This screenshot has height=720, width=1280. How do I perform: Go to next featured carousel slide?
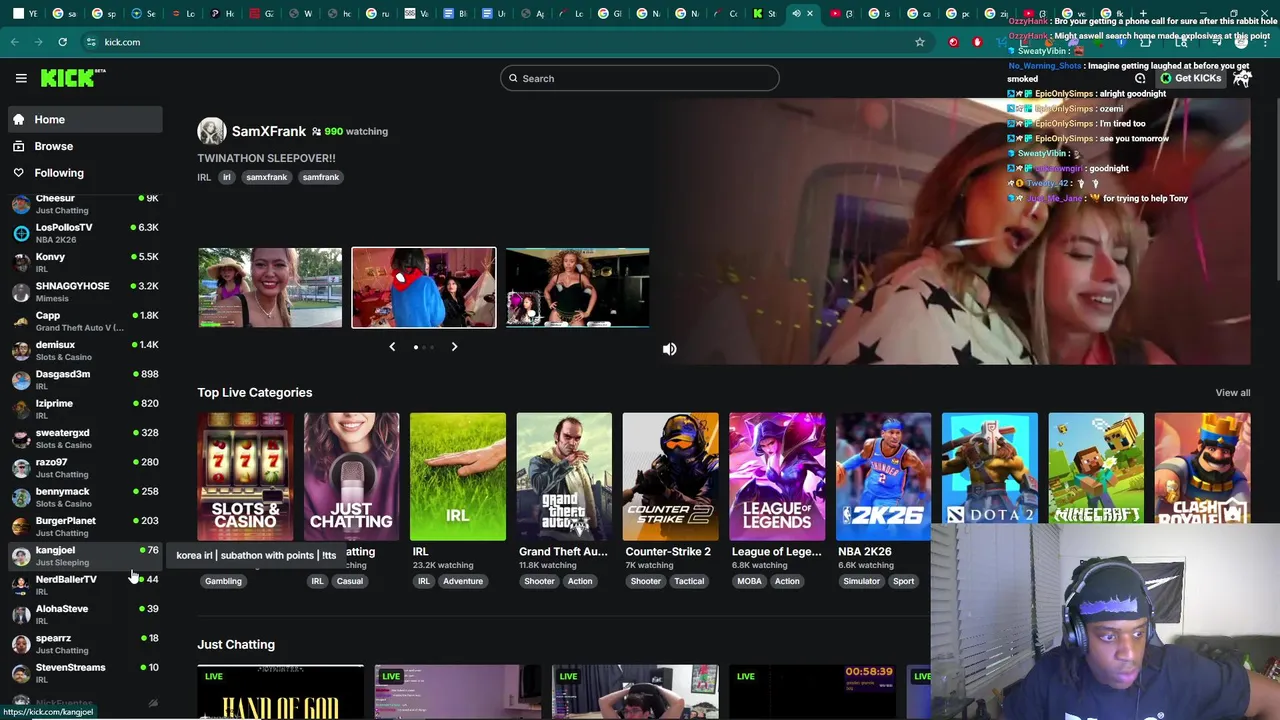[x=454, y=347]
